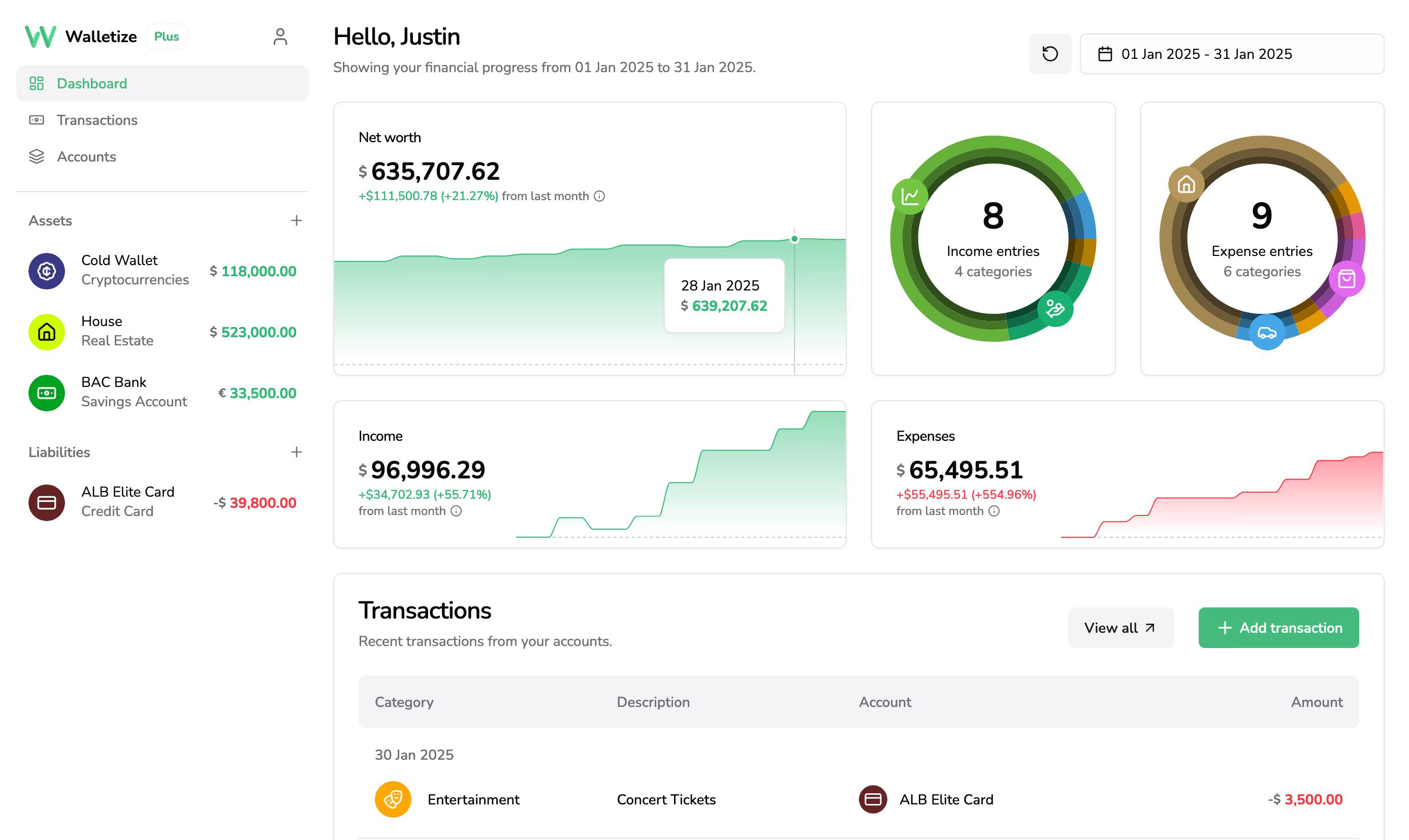Click the Cold Wallet cryptocurrencies icon
The width and height of the screenshot is (1409, 840).
(46, 271)
